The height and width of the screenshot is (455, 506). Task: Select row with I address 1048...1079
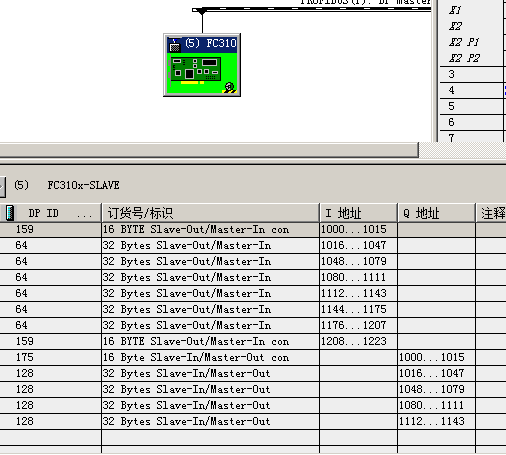[253, 261]
